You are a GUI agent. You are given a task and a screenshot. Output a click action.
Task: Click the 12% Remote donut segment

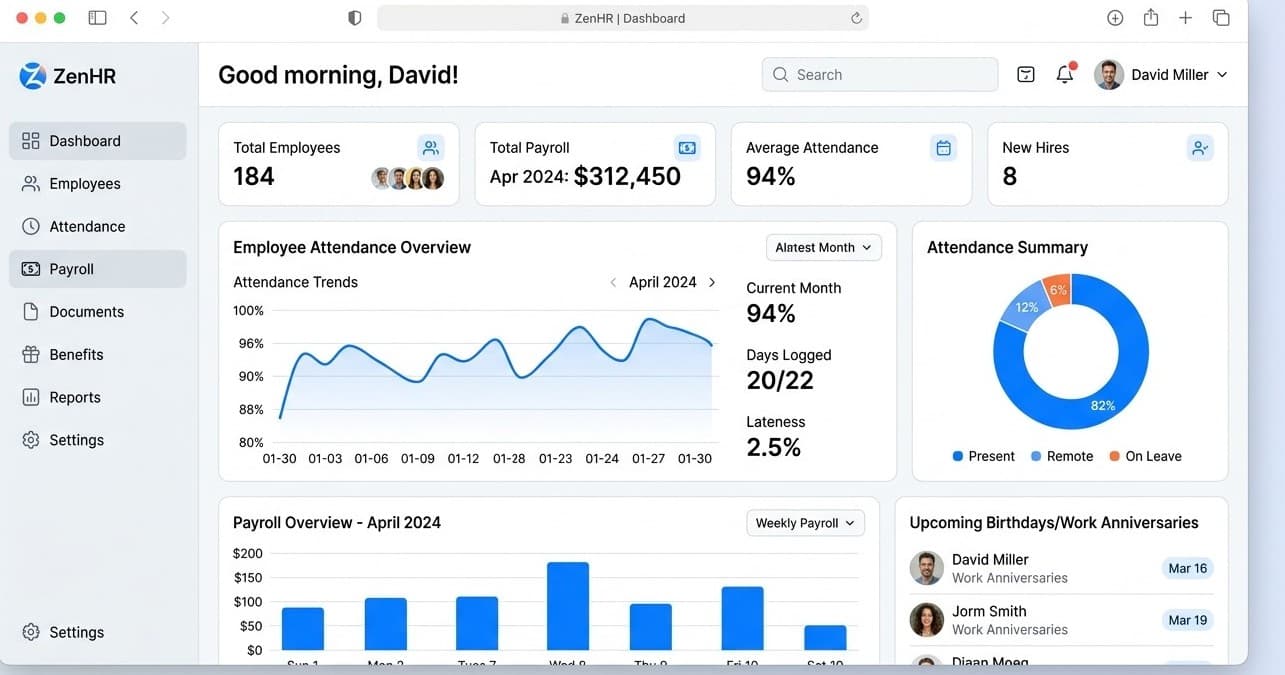(1026, 308)
